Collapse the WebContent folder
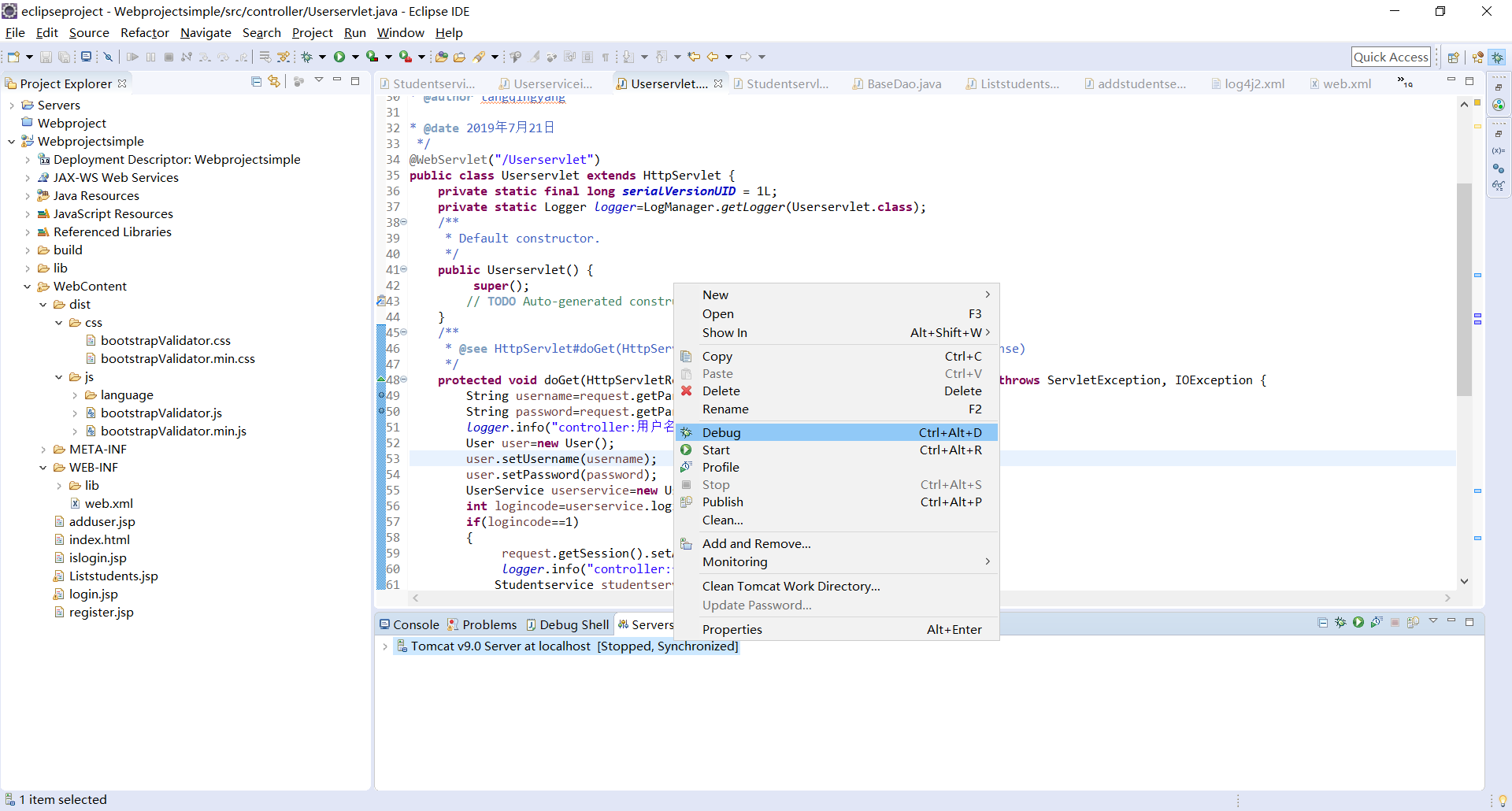The height and width of the screenshot is (811, 1512). (28, 287)
